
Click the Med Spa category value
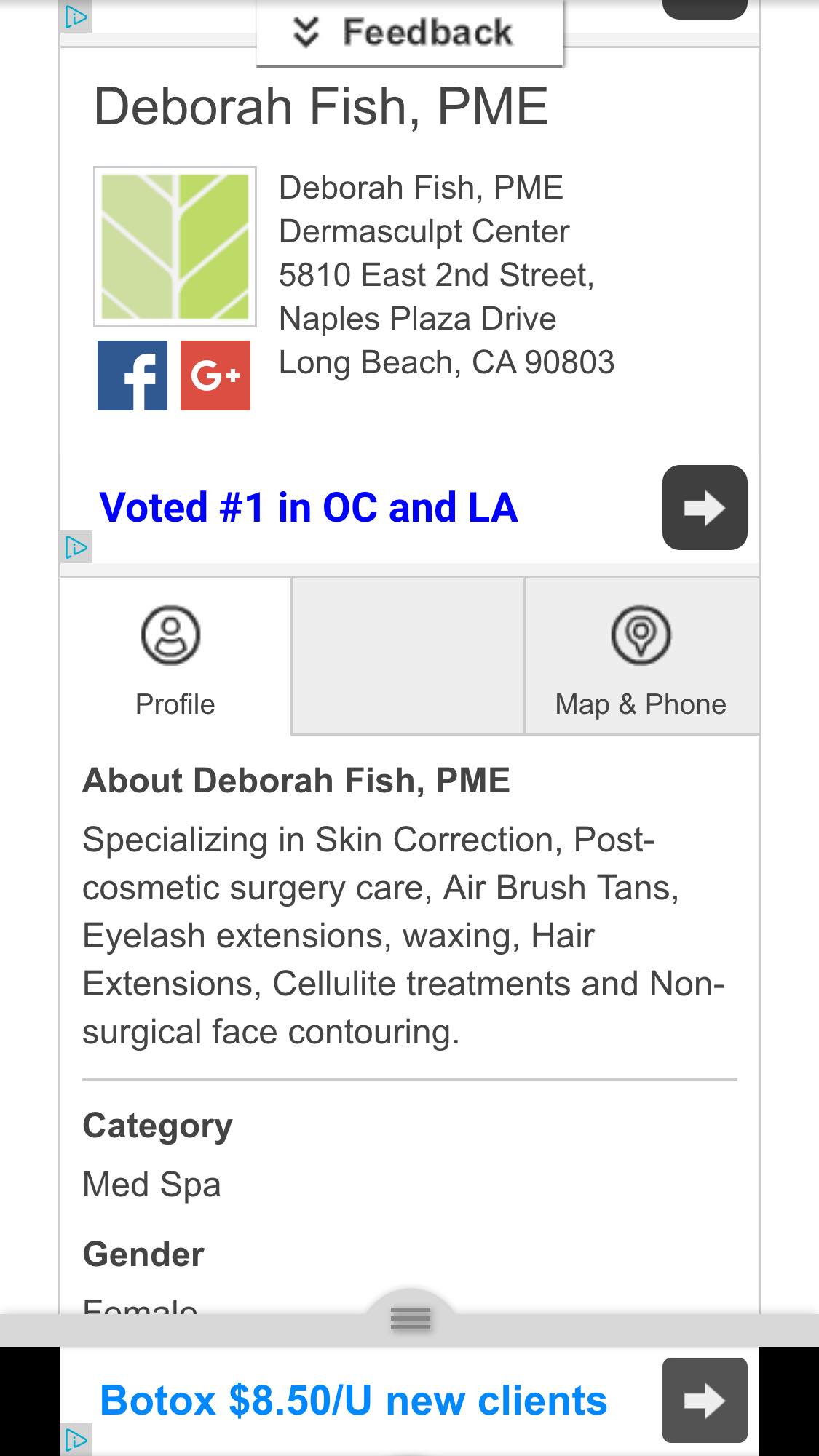(x=151, y=1184)
